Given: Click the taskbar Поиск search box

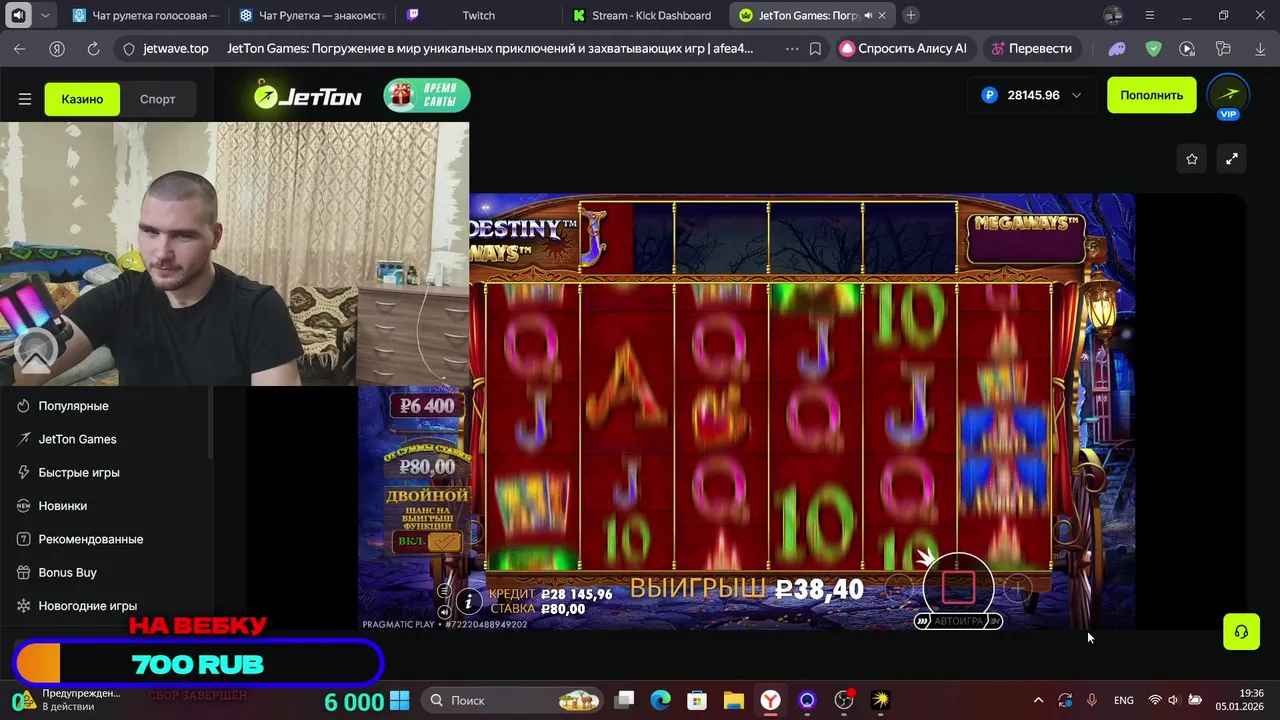Looking at the screenshot, I should [512, 700].
